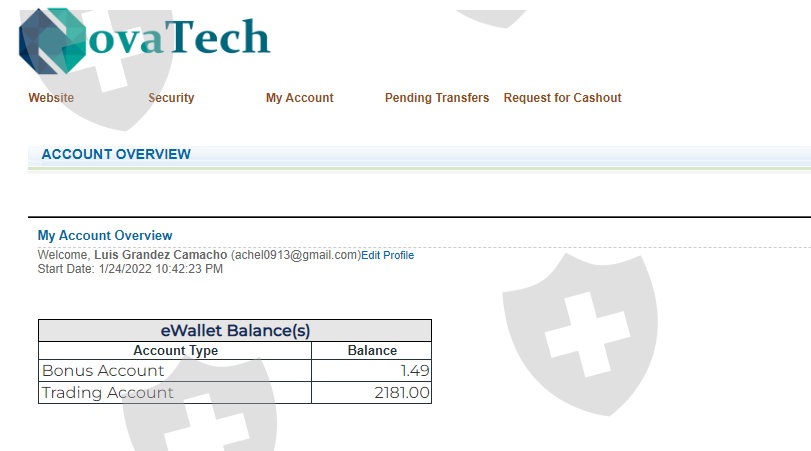Click the Start Date text line
This screenshot has height=451, width=811.
pos(130,269)
